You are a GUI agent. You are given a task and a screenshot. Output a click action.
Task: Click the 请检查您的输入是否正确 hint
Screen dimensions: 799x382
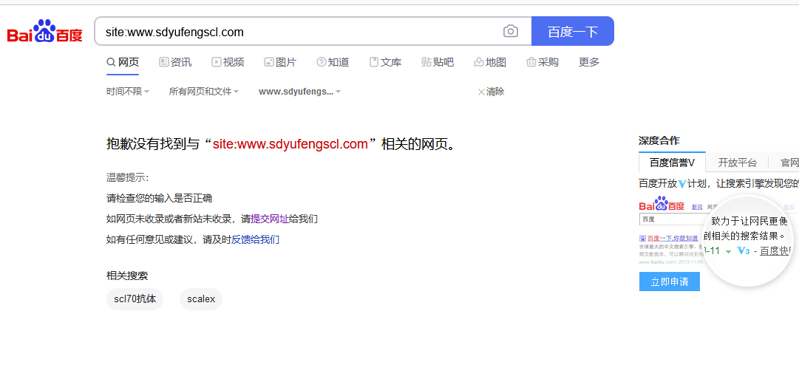pyautogui.click(x=159, y=198)
